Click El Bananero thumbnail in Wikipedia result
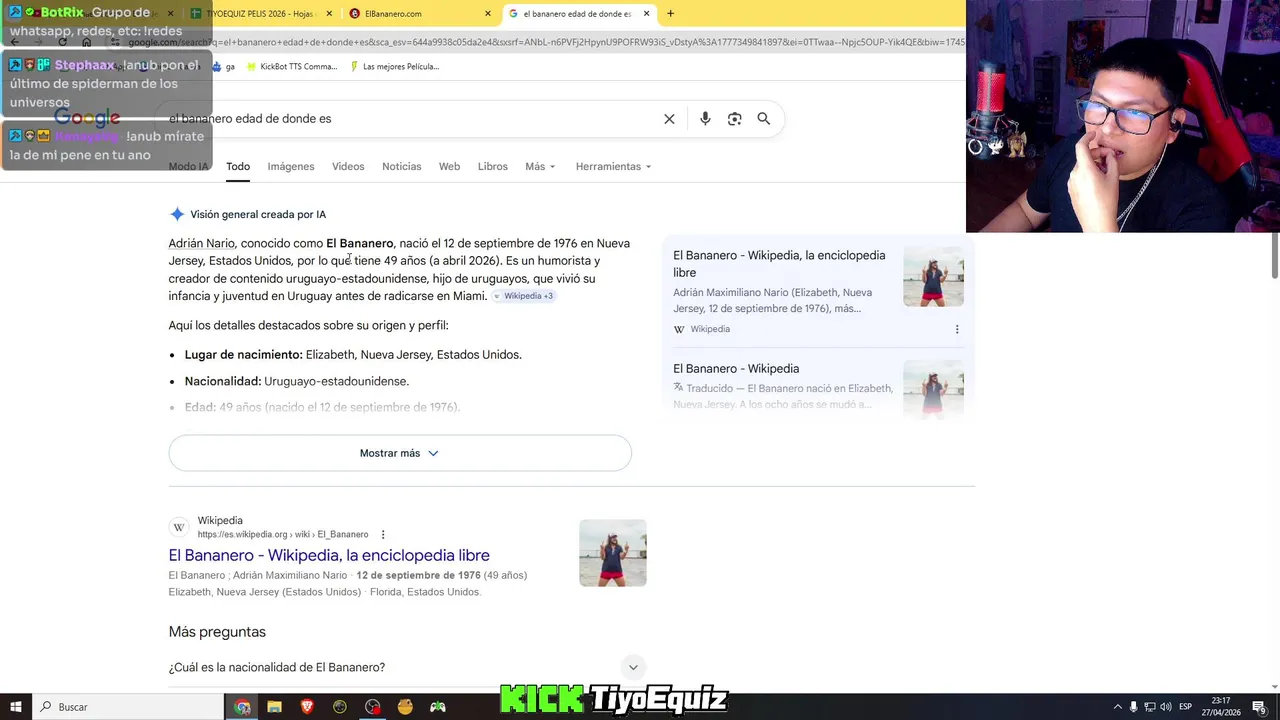 [613, 553]
